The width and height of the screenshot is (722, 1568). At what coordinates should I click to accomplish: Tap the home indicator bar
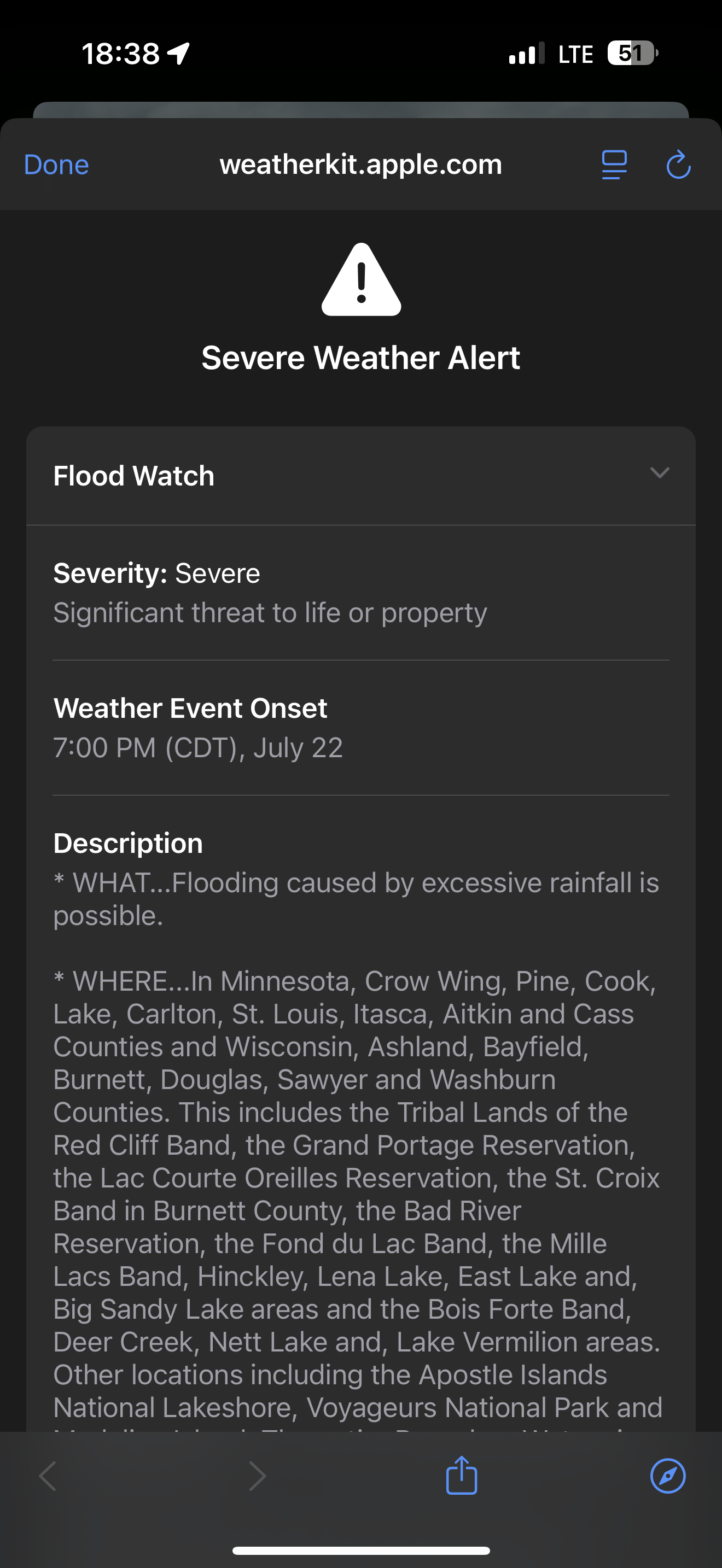coord(361,1551)
